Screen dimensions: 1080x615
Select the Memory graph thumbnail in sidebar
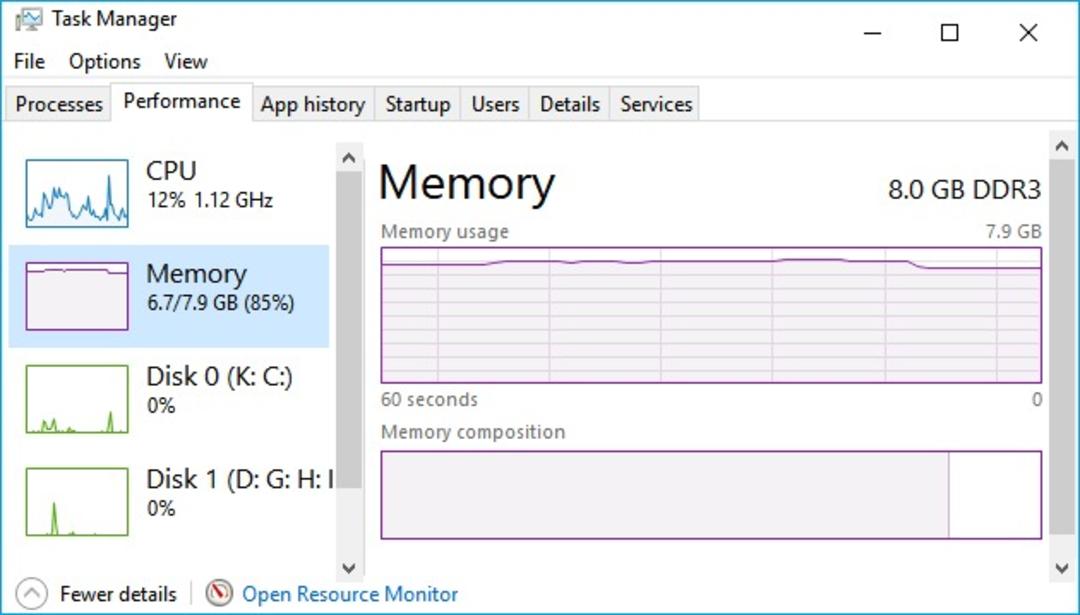tap(77, 296)
